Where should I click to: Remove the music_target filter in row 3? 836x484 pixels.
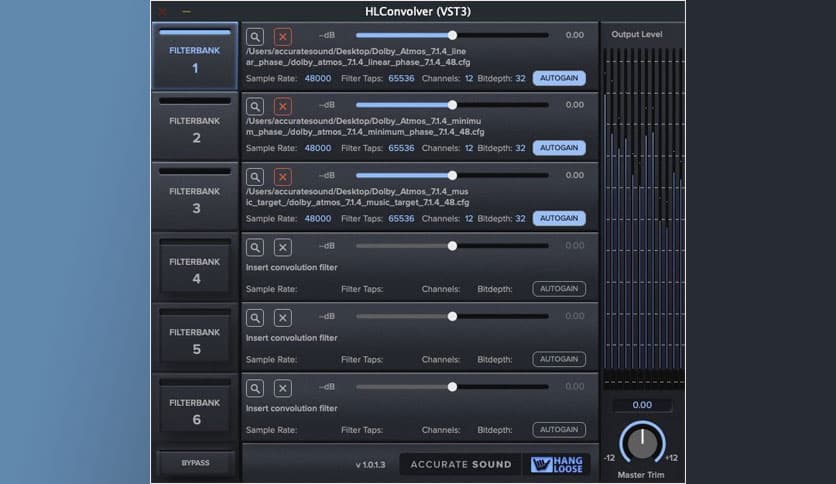pos(283,177)
